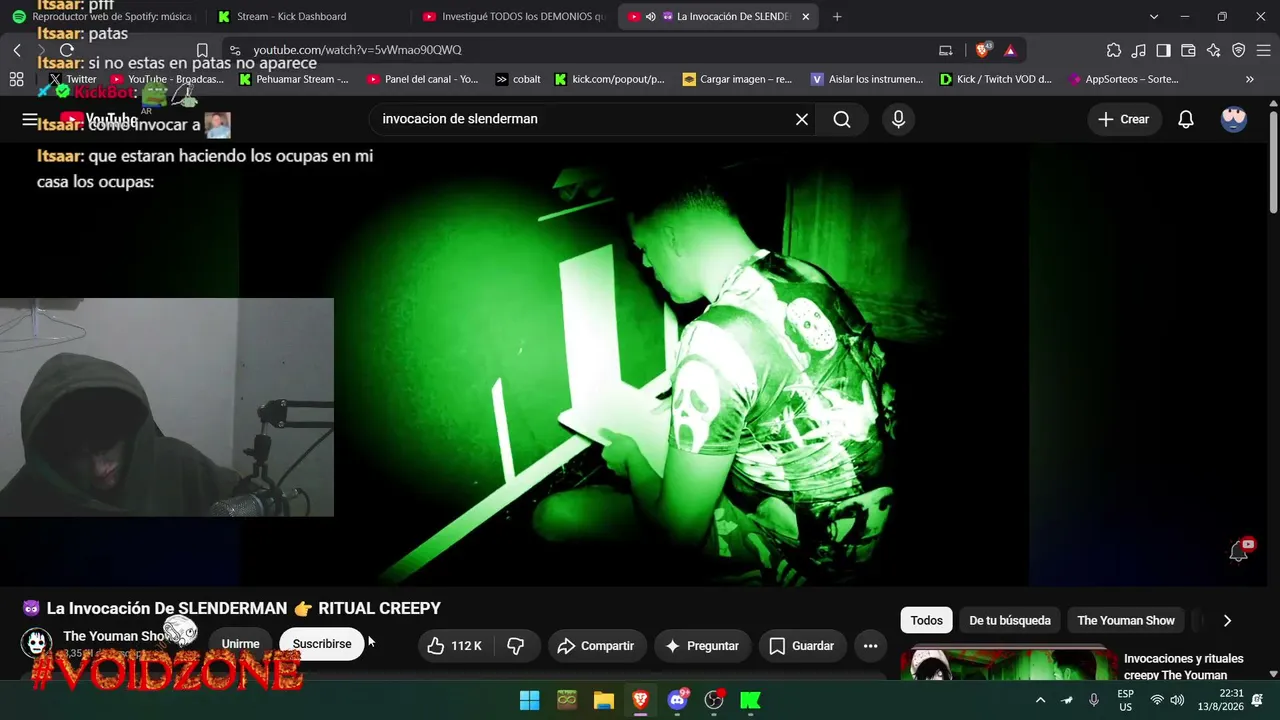Open the kick.com/popout bookmark
Image resolution: width=1280 pixels, height=720 pixels.
pyautogui.click(x=609, y=79)
